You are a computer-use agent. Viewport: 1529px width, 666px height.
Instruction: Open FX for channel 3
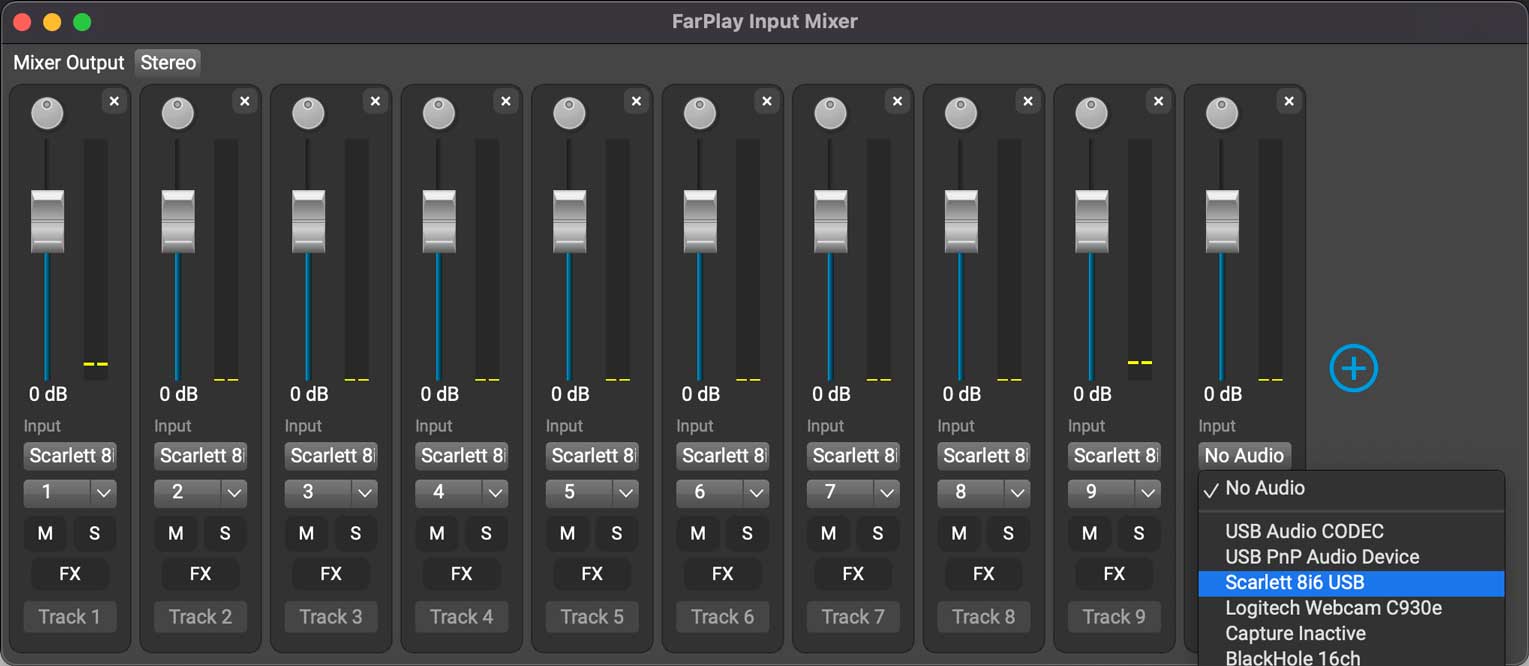331,574
